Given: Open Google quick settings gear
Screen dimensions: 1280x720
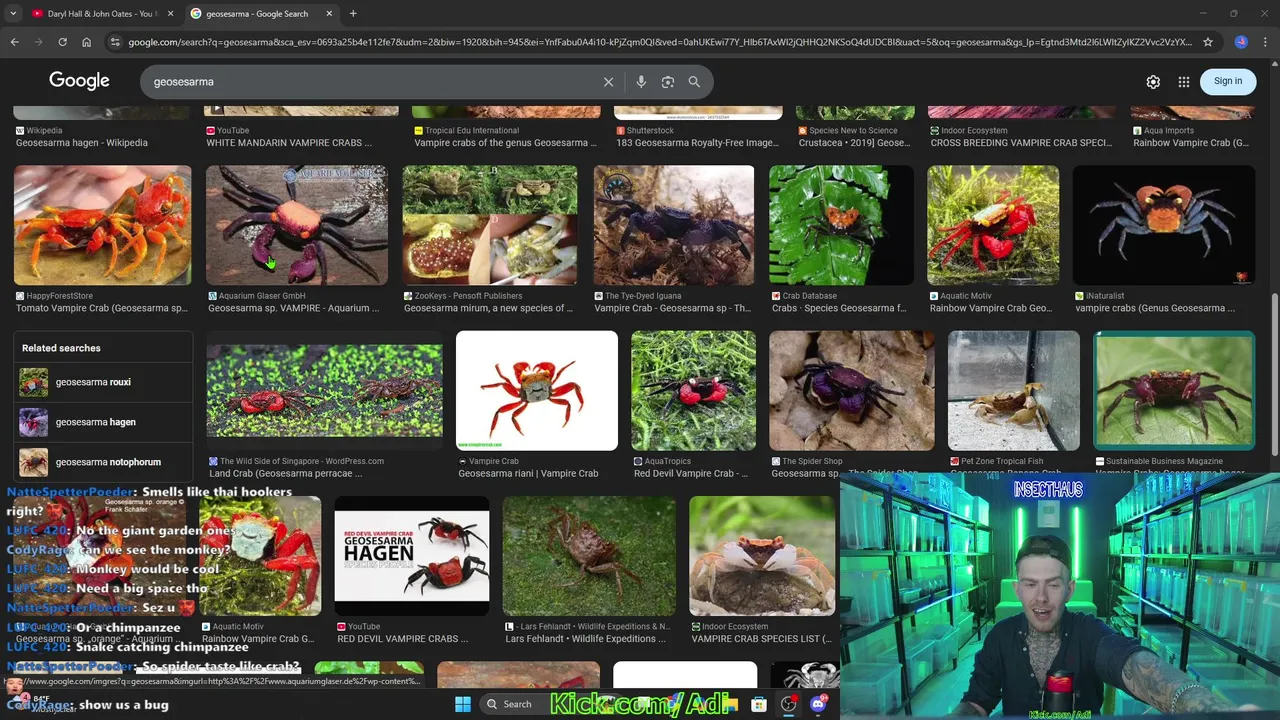Looking at the screenshot, I should [x=1153, y=82].
